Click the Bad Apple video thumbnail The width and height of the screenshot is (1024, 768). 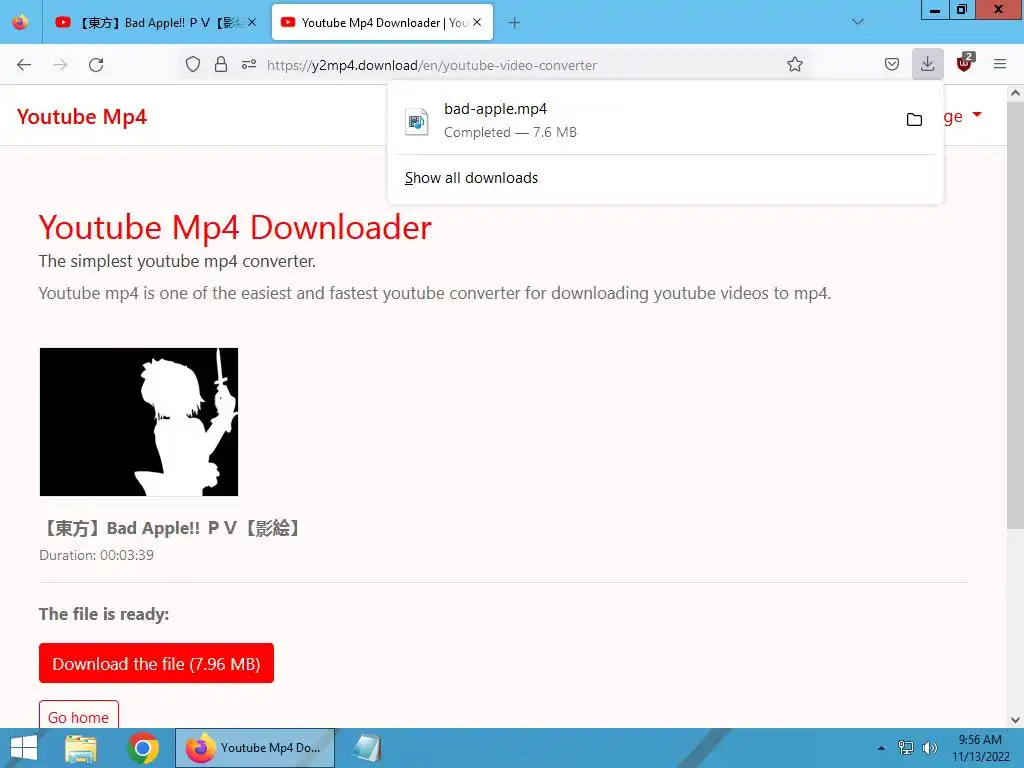coord(139,422)
